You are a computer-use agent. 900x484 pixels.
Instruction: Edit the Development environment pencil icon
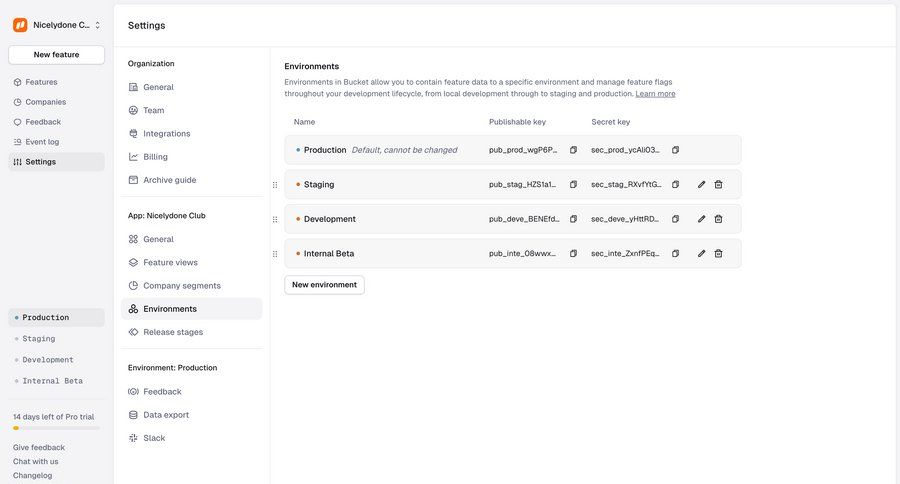pos(701,219)
